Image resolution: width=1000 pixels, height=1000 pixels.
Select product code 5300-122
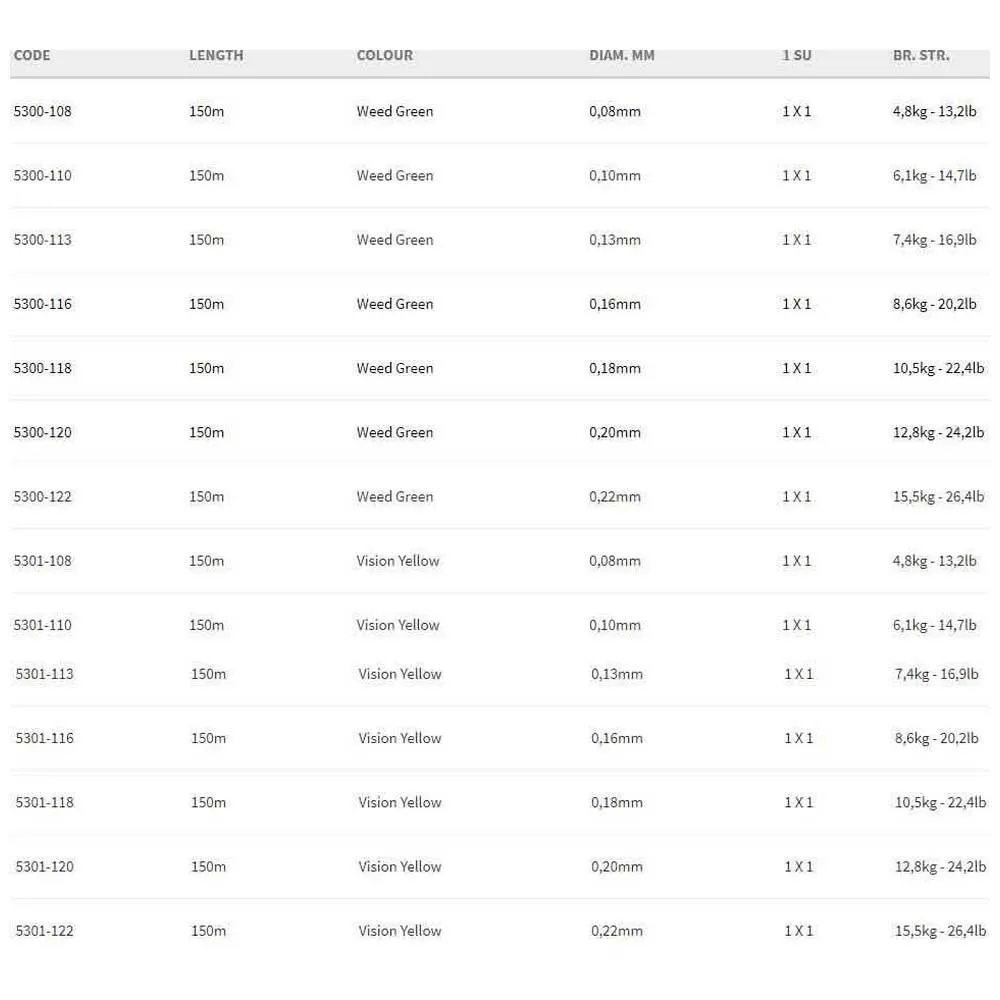(43, 497)
